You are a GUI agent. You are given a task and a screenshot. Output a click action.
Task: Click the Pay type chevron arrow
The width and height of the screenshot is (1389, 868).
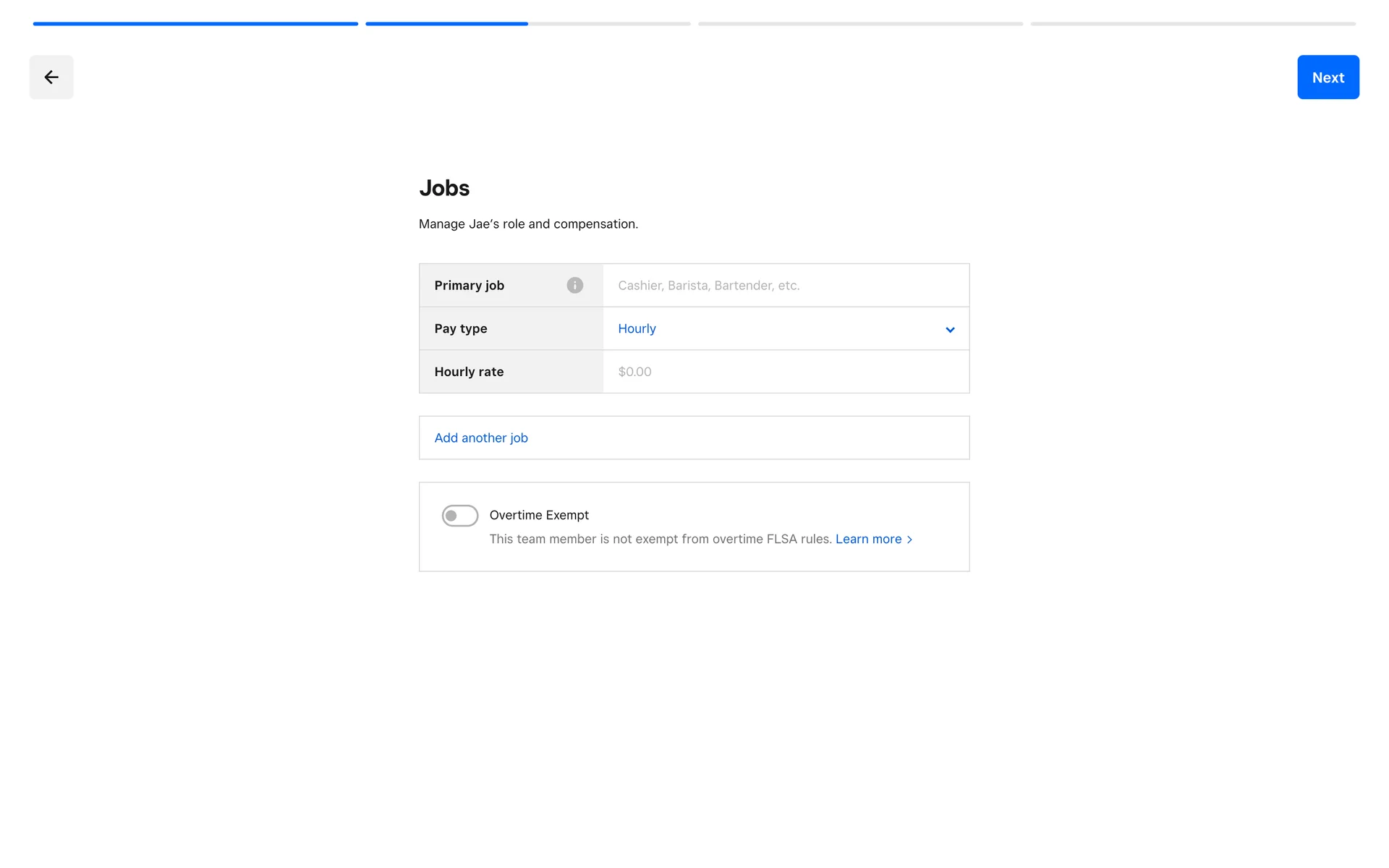[950, 330]
